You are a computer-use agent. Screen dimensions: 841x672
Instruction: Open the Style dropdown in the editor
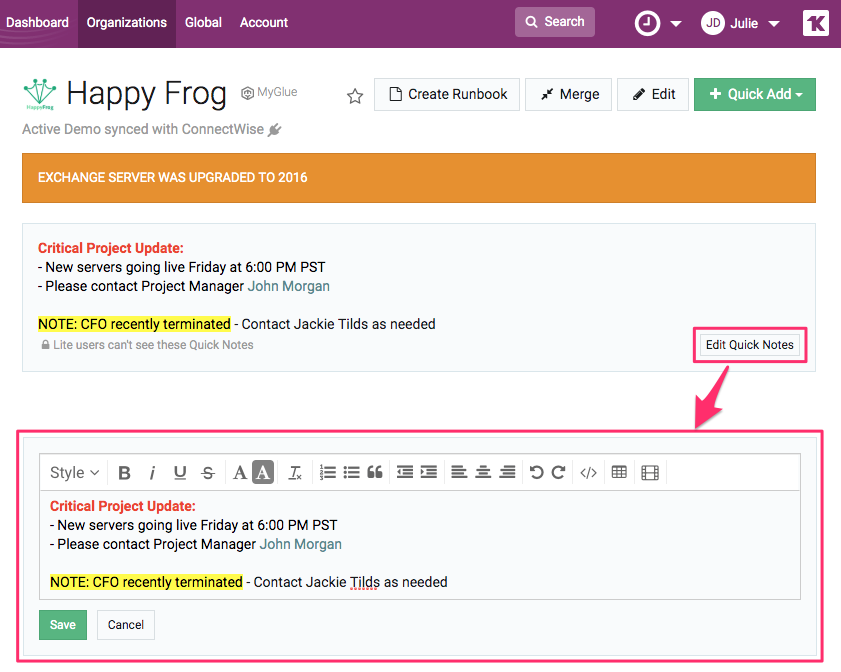click(75, 473)
